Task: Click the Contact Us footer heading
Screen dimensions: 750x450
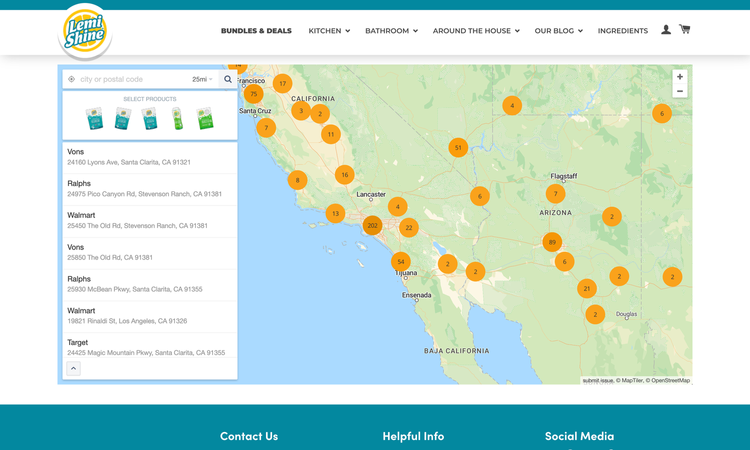Action: 249,436
